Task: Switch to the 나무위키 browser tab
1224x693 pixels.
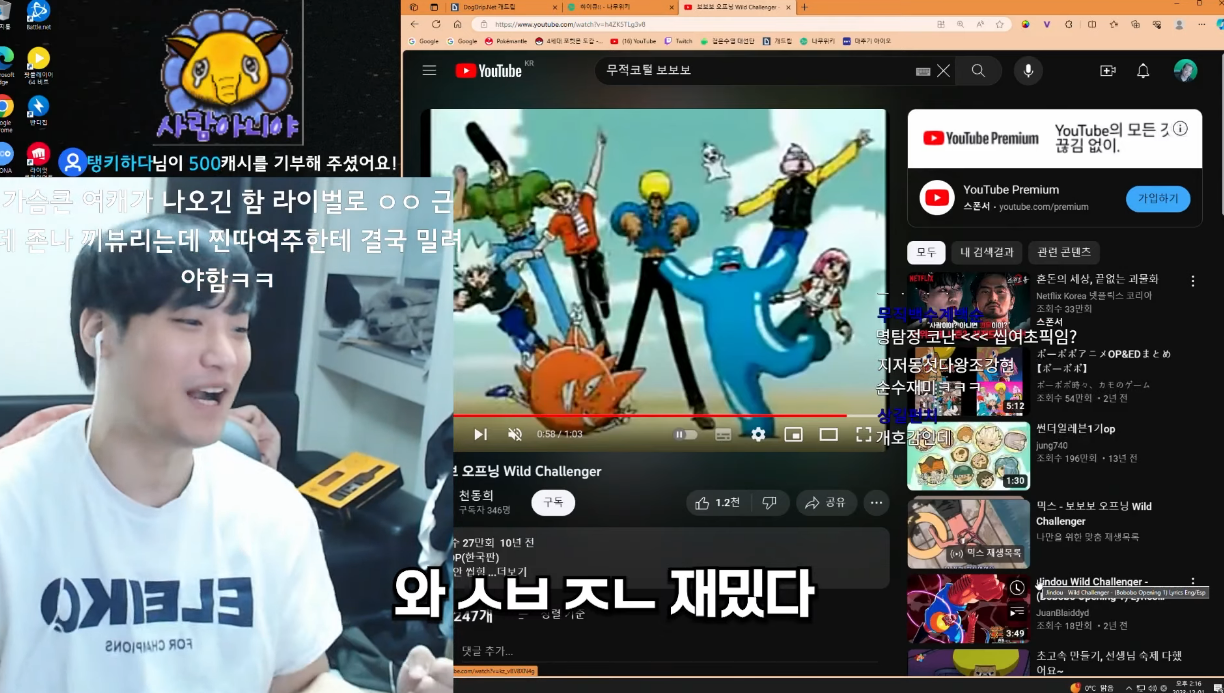Action: pyautogui.click(x=616, y=7)
